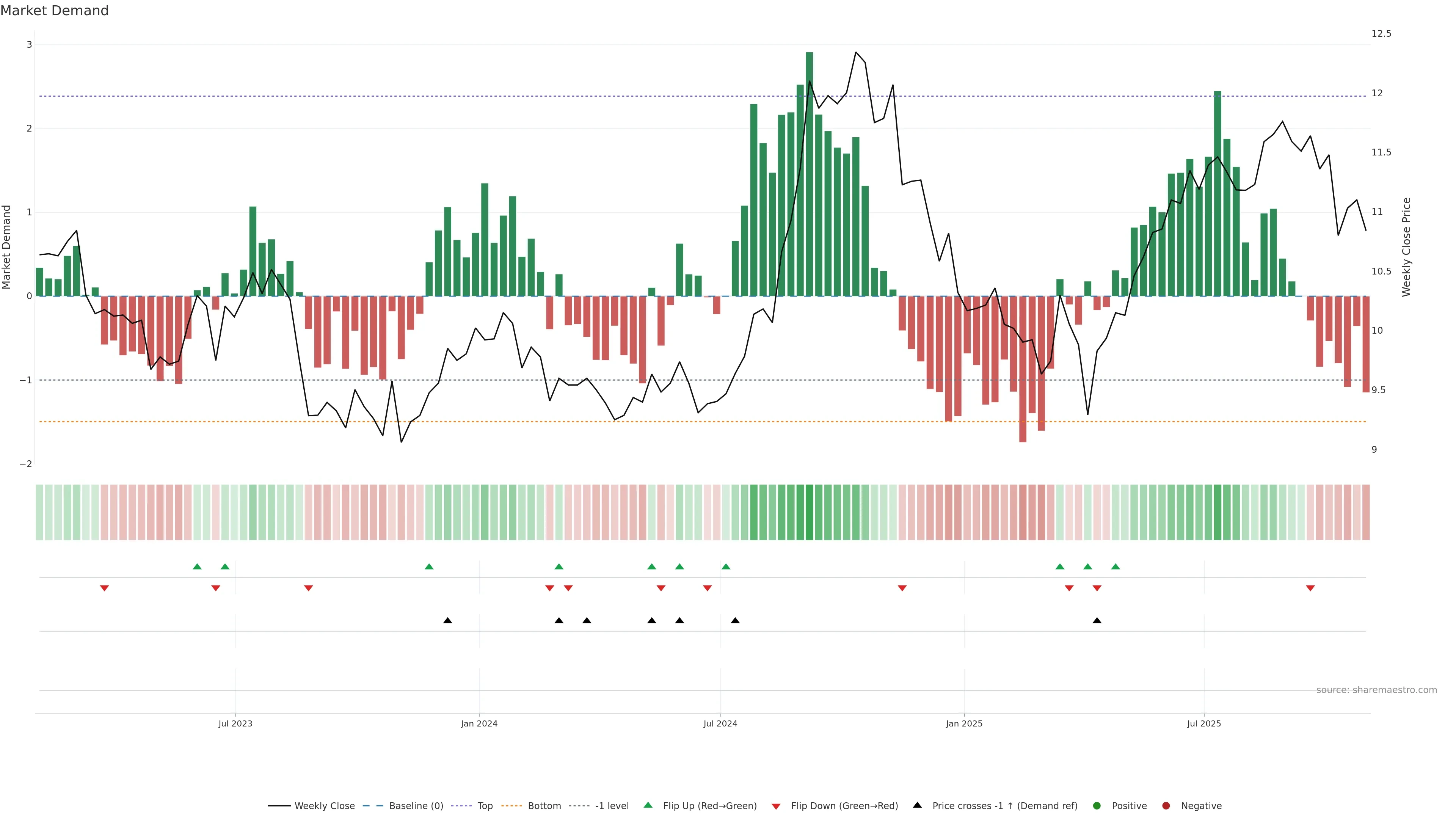Click the source sharemaestro.com text
Screen dimensions: 1456x819
point(1376,690)
